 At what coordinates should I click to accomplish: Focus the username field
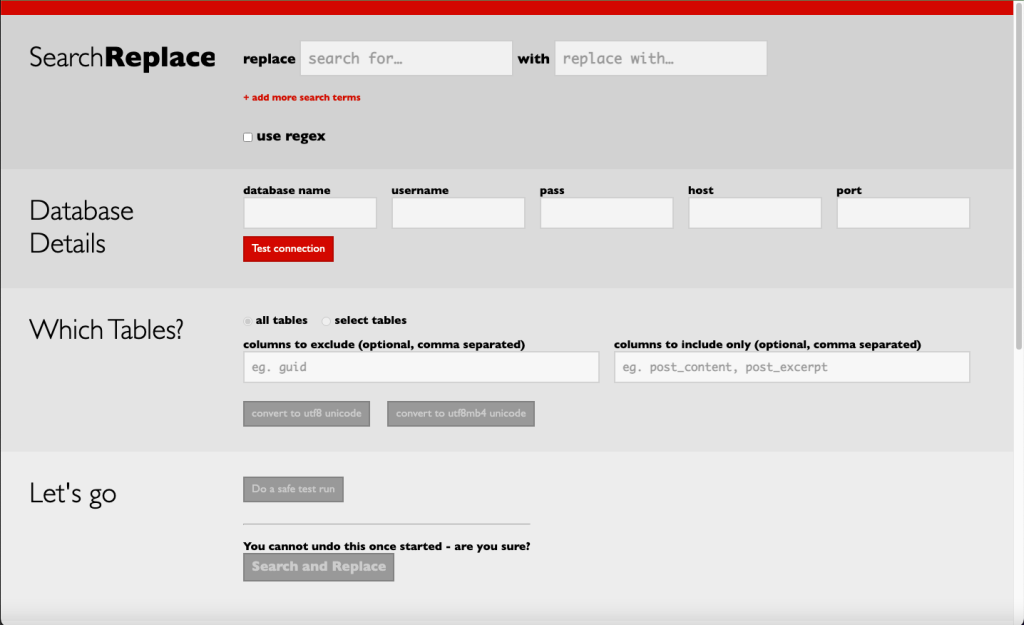[458, 213]
